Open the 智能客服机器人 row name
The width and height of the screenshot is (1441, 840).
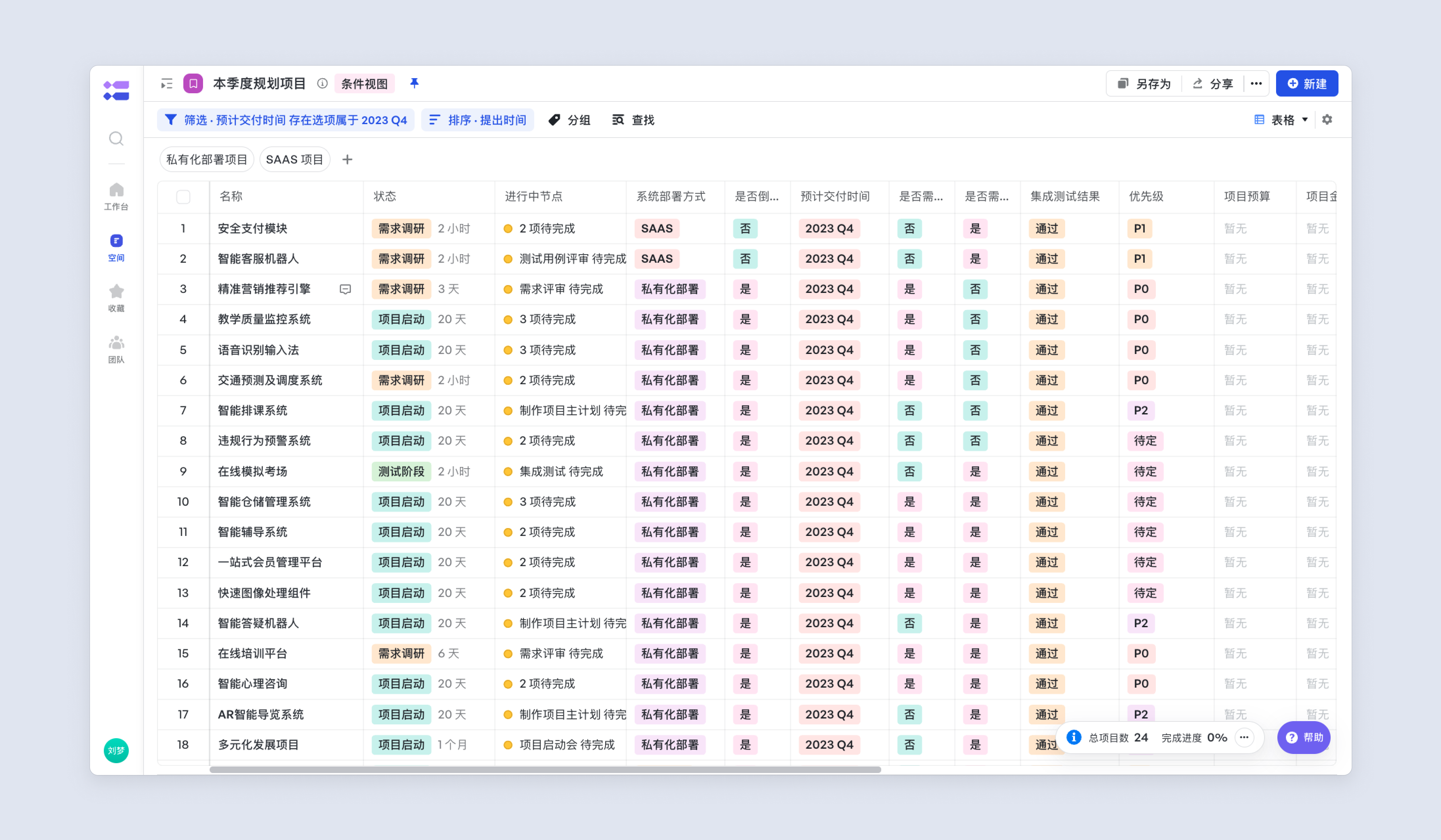click(259, 259)
